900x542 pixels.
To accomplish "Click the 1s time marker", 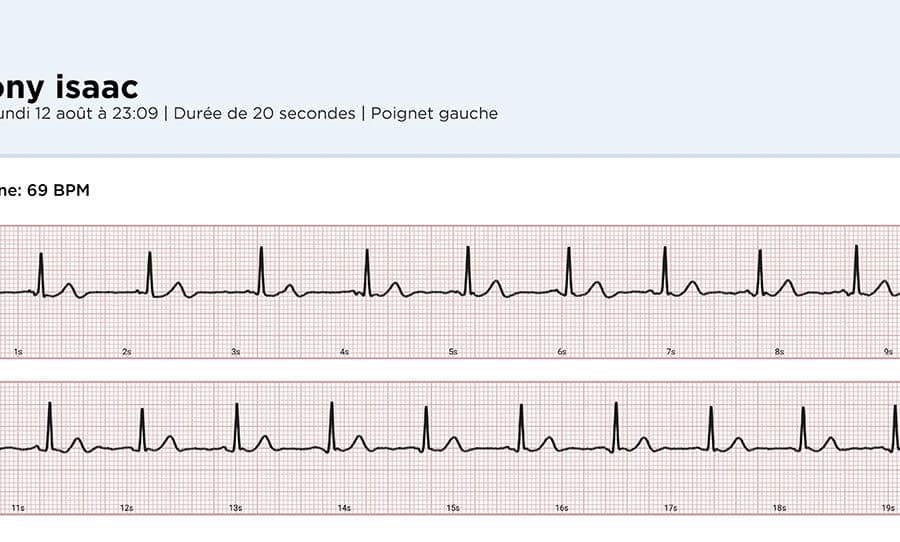I will [x=18, y=351].
